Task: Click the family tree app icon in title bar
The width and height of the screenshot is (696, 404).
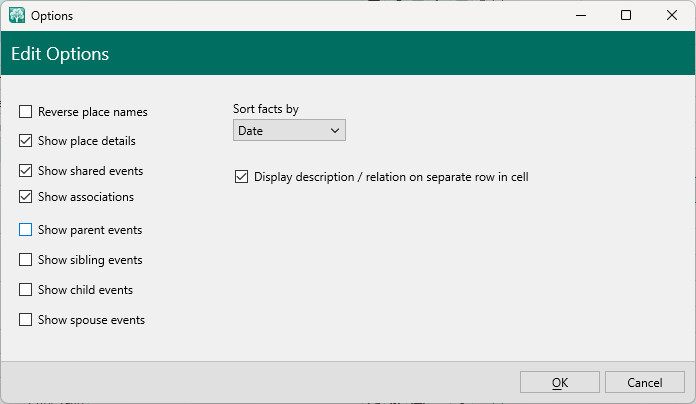Action: (17, 16)
